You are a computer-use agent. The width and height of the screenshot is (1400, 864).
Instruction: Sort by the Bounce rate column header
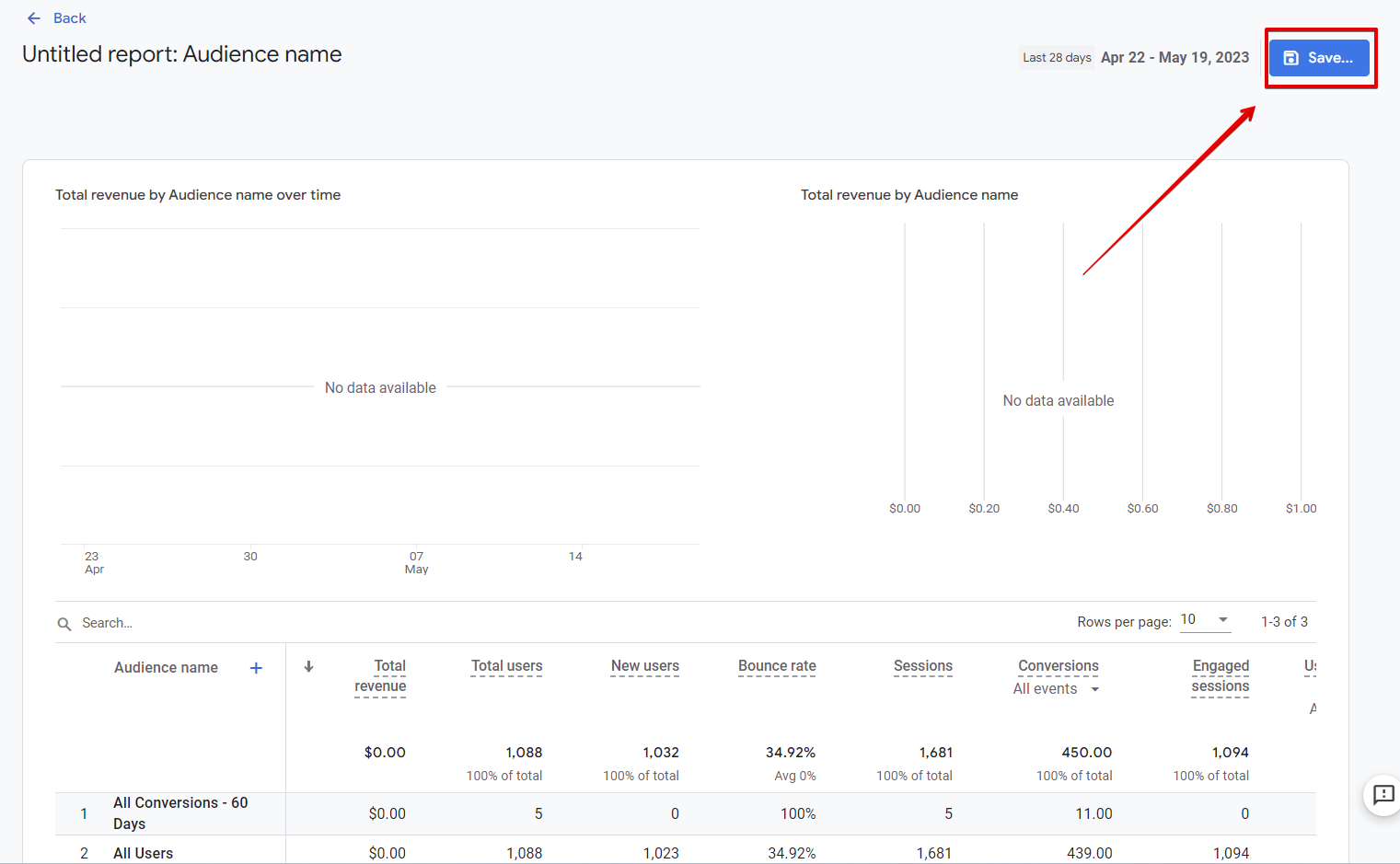(777, 666)
